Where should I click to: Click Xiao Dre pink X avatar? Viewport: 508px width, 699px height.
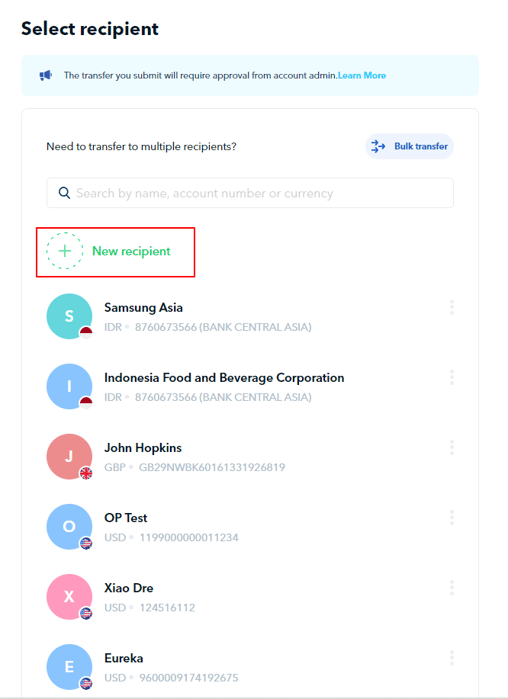[69, 597]
